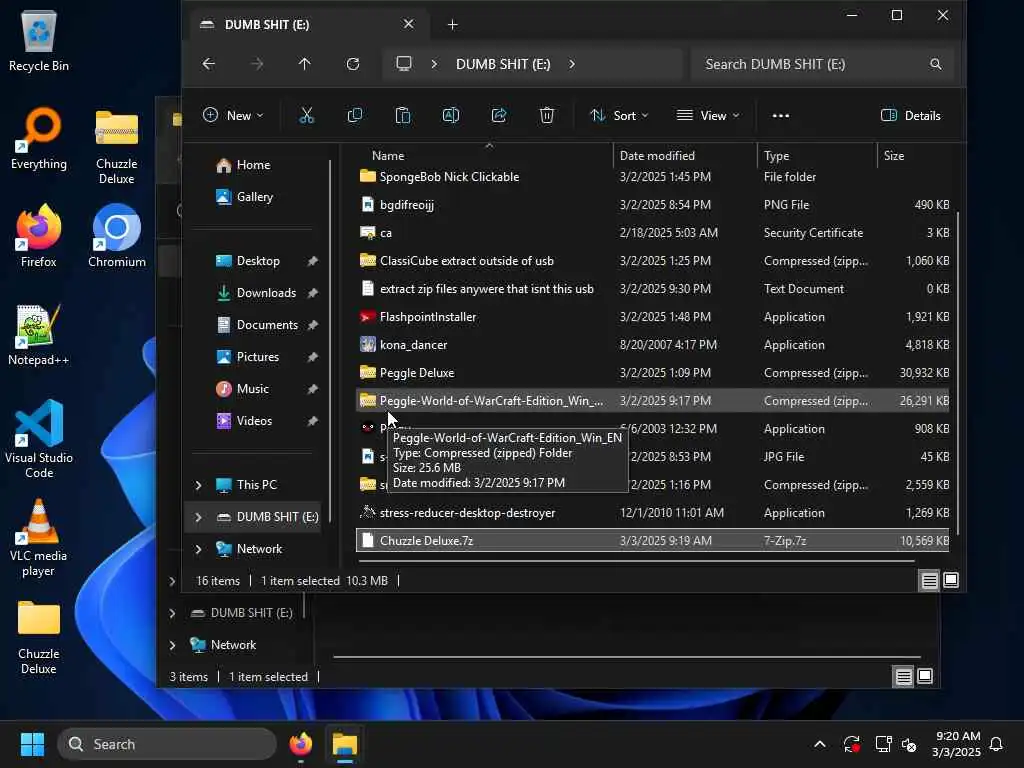Open the View dropdown menu

tap(708, 116)
